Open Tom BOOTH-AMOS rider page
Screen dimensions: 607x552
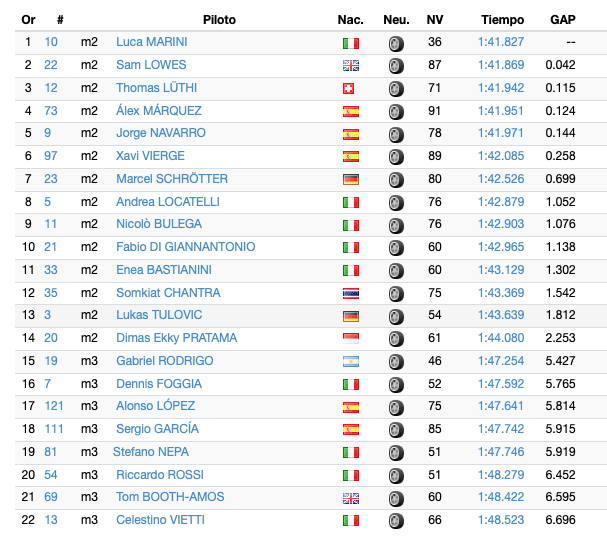[x=170, y=497]
